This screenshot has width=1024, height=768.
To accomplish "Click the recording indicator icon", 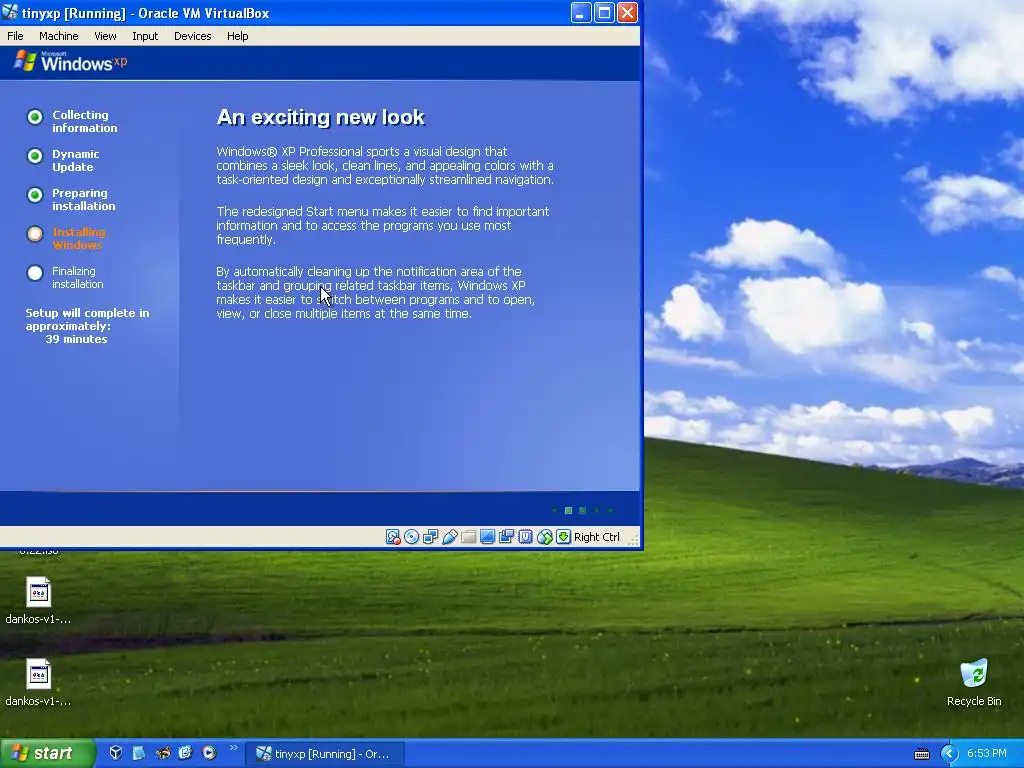I will tap(506, 537).
